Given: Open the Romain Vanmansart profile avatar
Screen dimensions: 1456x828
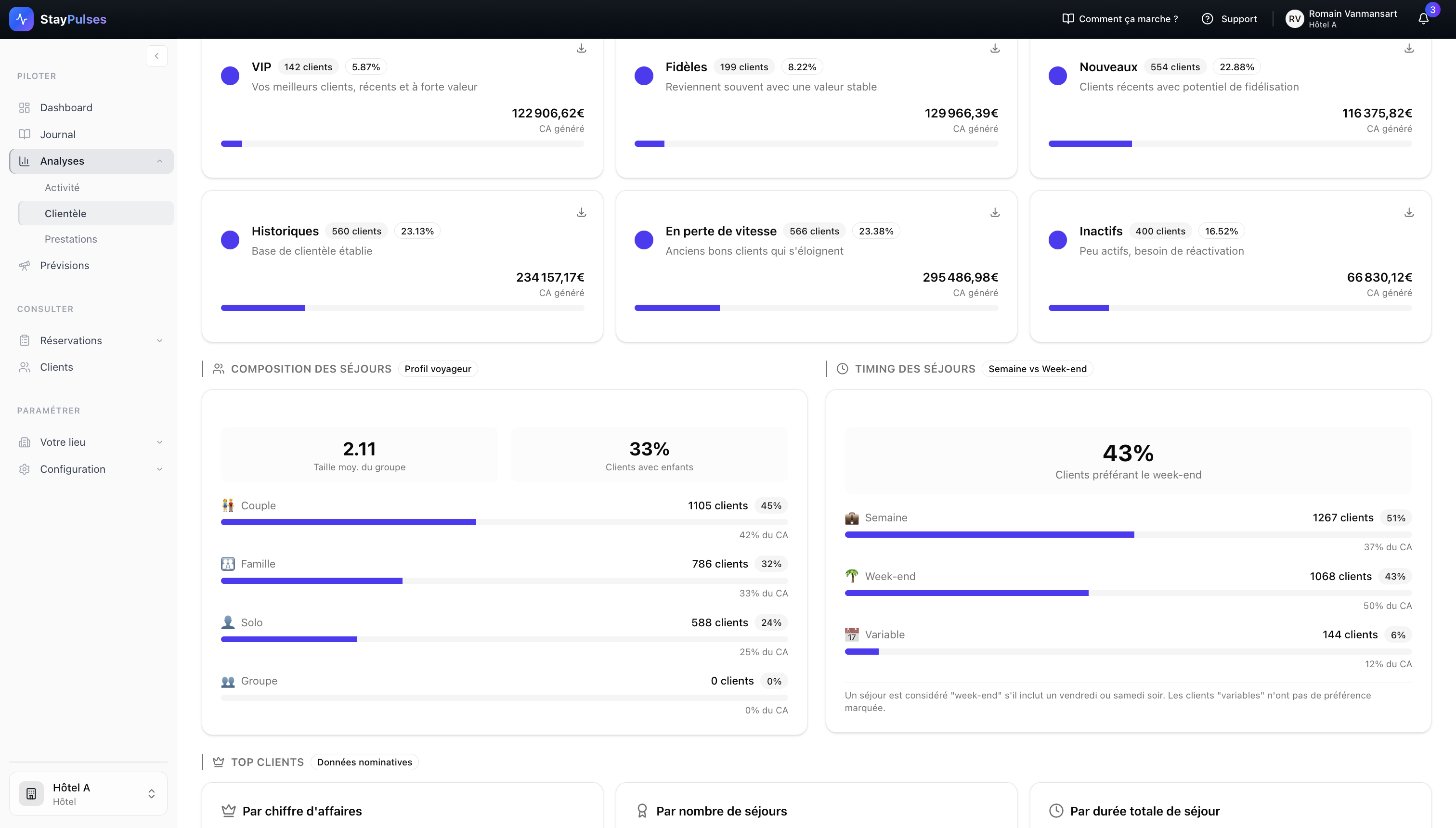Looking at the screenshot, I should click(x=1295, y=18).
